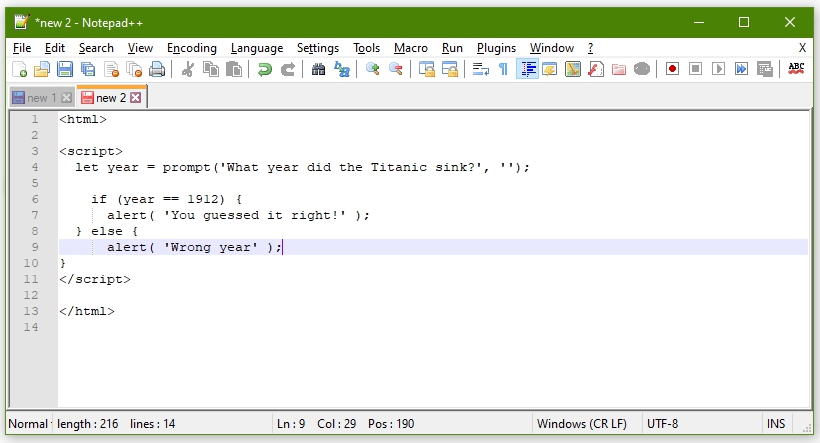Click Run macro multiple times icon
Viewport: 820px width, 443px height.
pyautogui.click(x=742, y=69)
